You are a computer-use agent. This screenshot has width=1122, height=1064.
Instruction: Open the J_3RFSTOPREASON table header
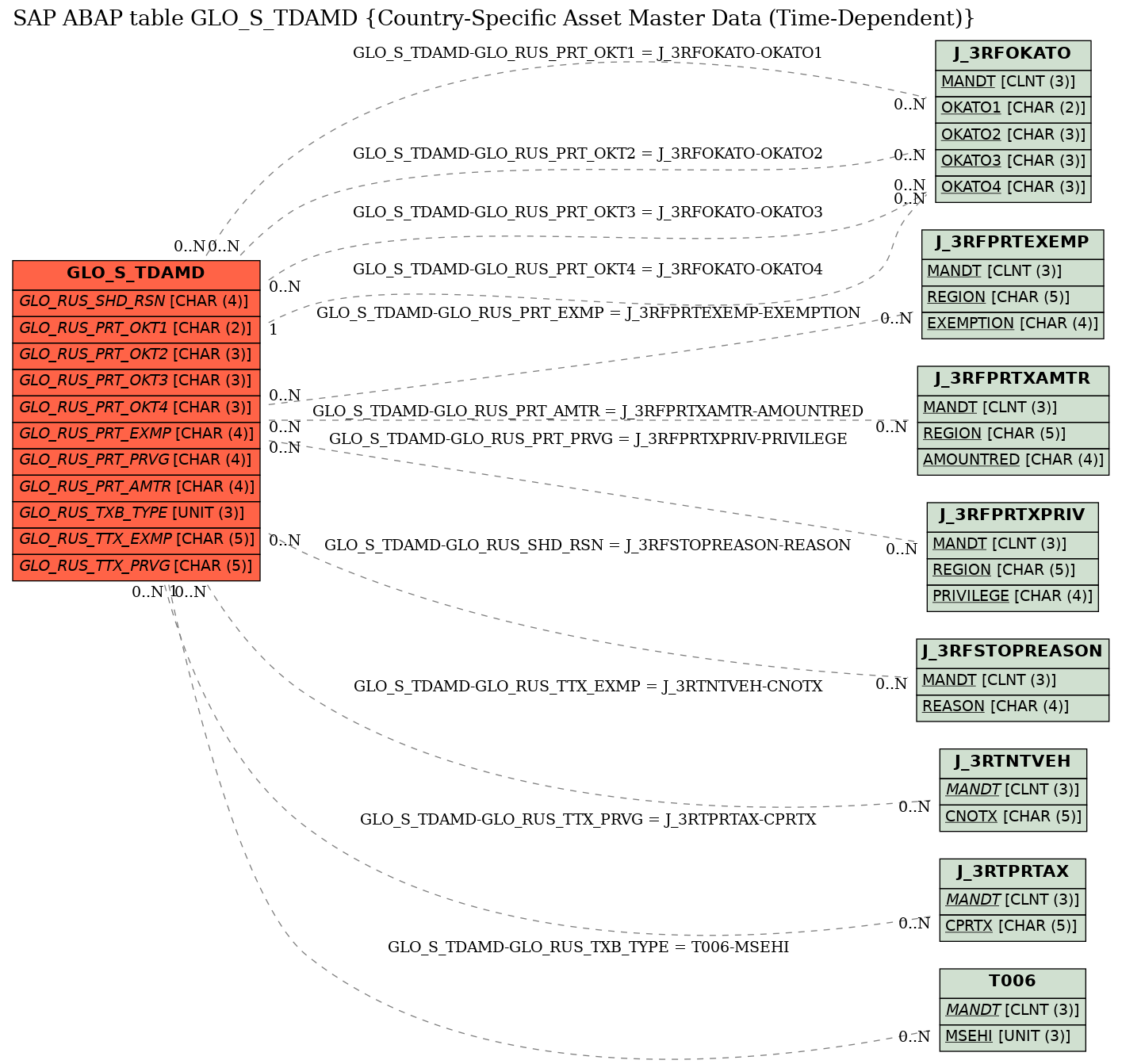click(1013, 653)
